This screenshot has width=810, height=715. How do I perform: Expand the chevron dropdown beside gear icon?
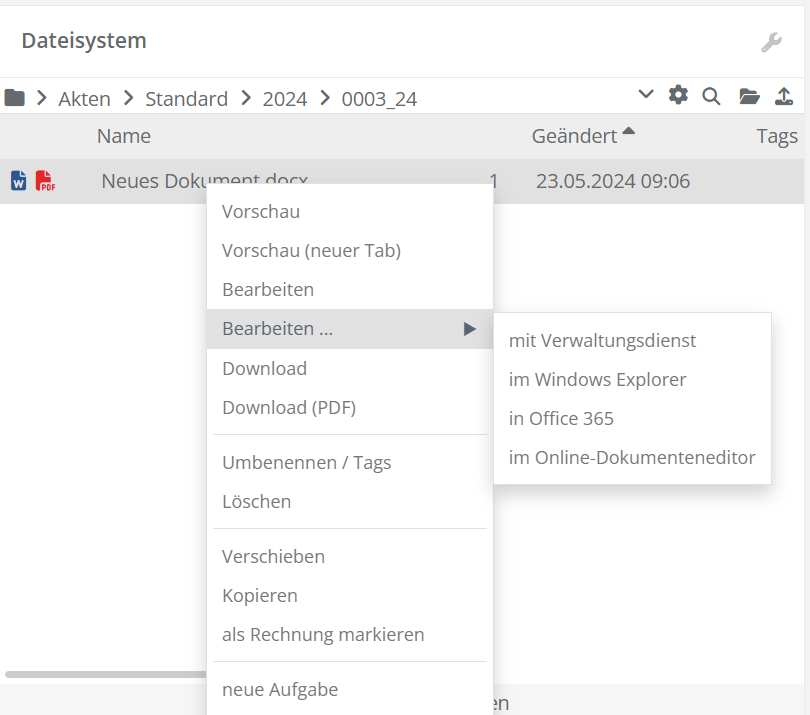point(646,95)
